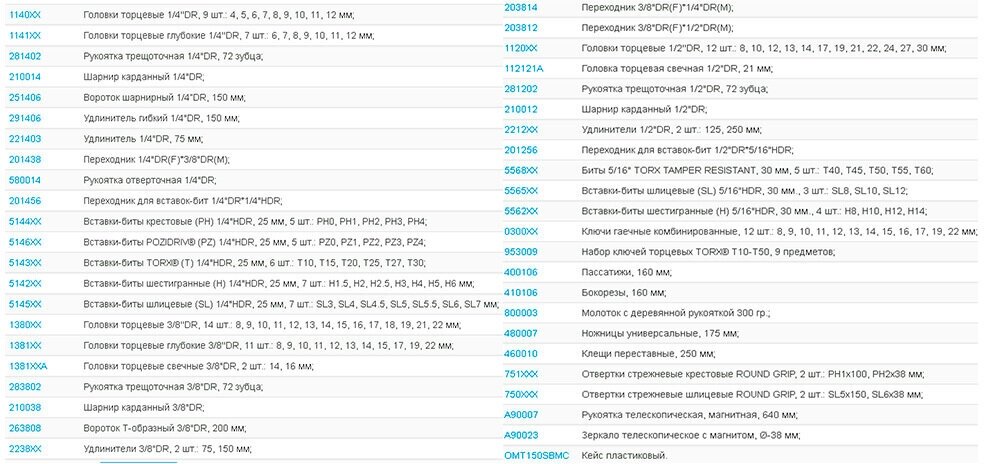
Task: Open the 5145XX slotted bits link
Action: click(25, 305)
